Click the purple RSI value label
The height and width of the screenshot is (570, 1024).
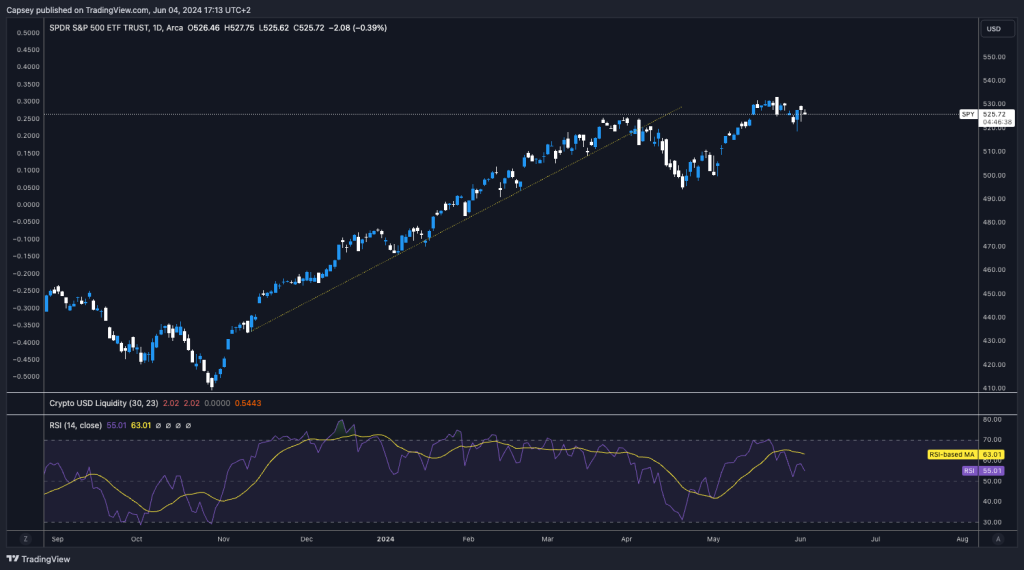tap(968, 470)
